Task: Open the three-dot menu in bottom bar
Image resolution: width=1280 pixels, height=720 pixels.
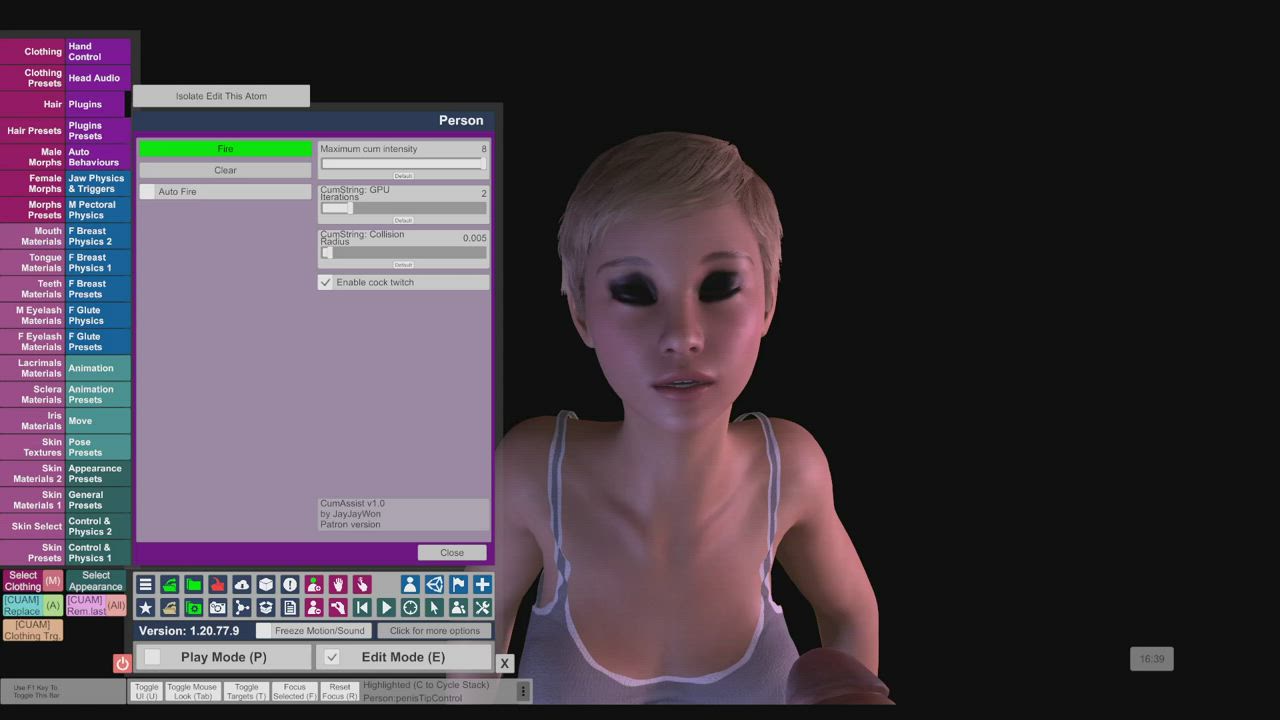Action: click(522, 691)
